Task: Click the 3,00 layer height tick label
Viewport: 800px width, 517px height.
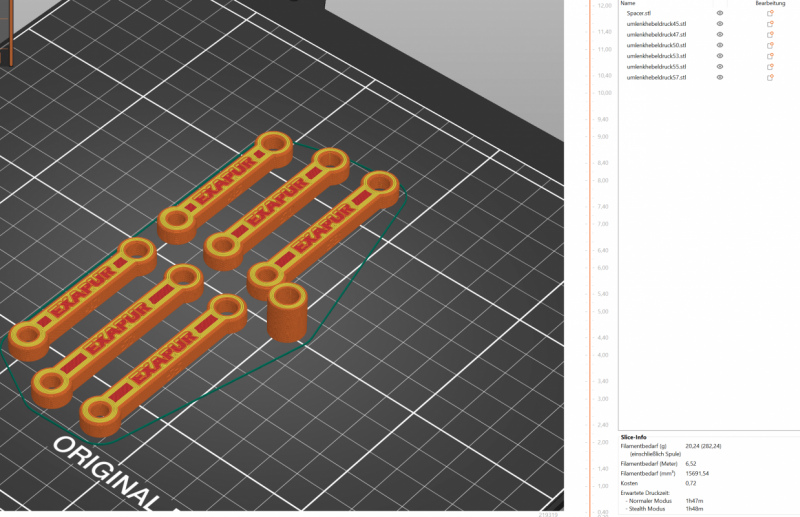Action: click(x=603, y=399)
